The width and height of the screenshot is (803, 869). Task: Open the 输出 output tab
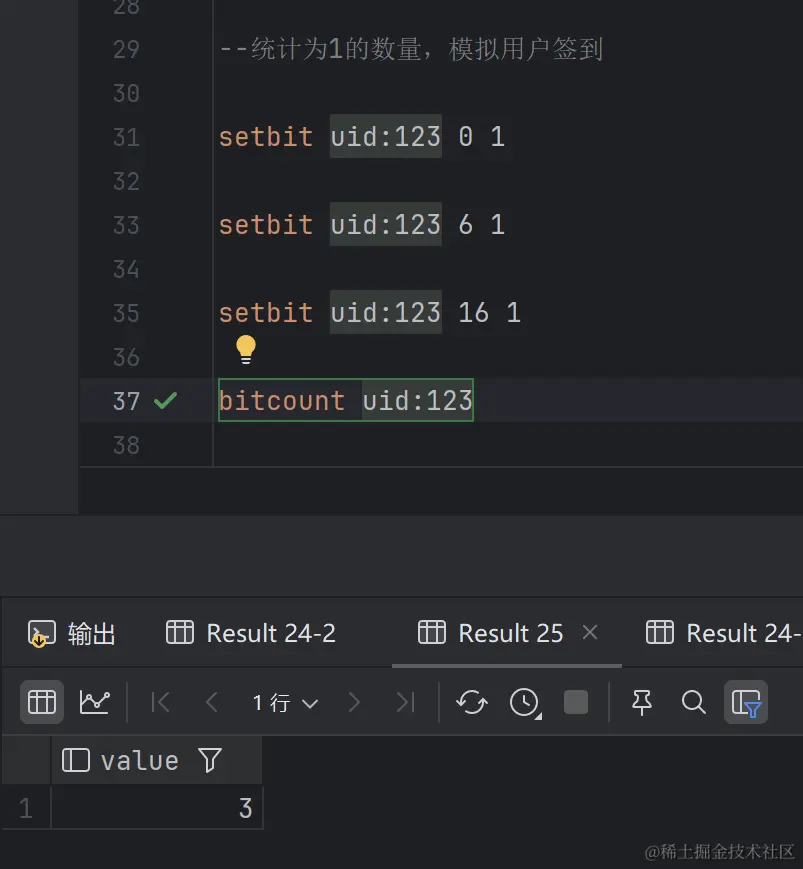[x=71, y=633]
